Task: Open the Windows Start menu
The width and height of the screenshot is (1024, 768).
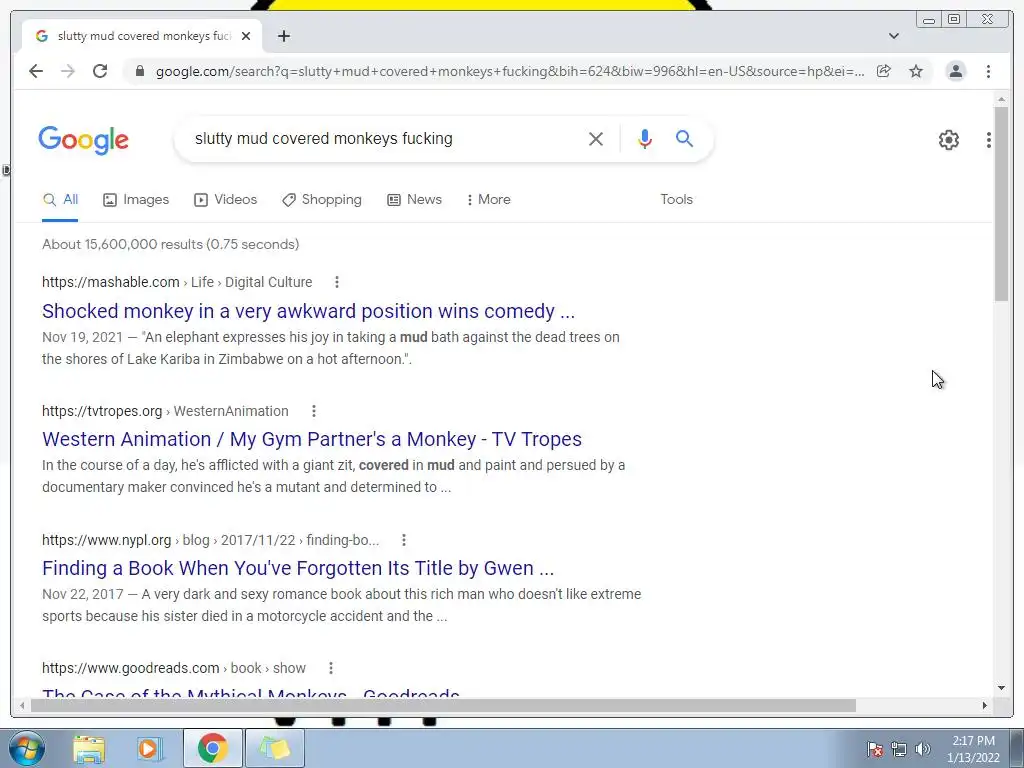Action: (x=27, y=748)
